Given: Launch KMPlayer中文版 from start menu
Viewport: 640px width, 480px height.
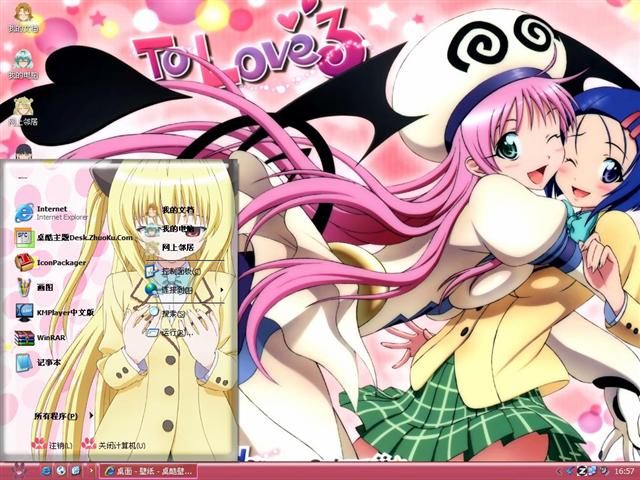Looking at the screenshot, I should pyautogui.click(x=54, y=312).
